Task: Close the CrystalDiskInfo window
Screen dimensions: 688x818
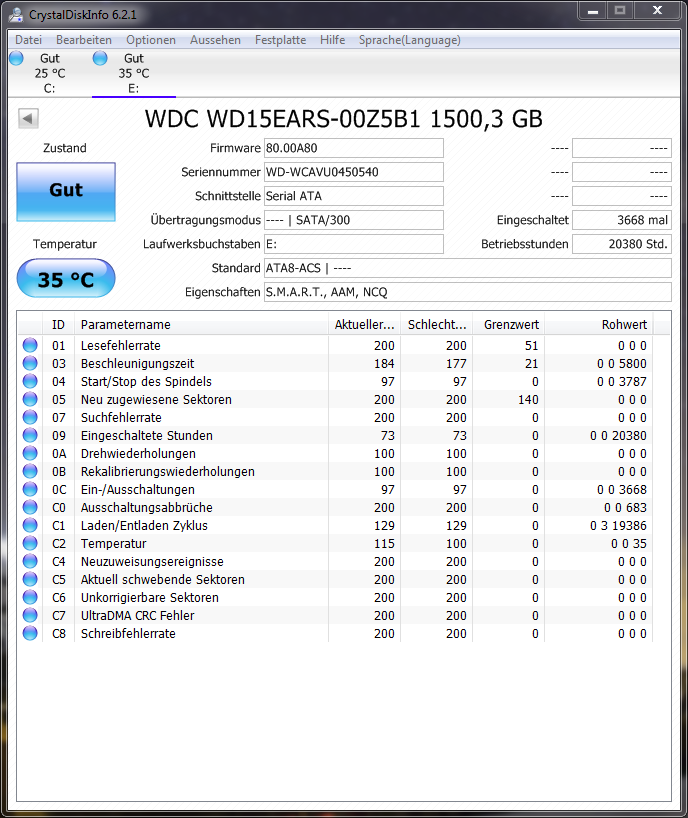Action: [657, 10]
